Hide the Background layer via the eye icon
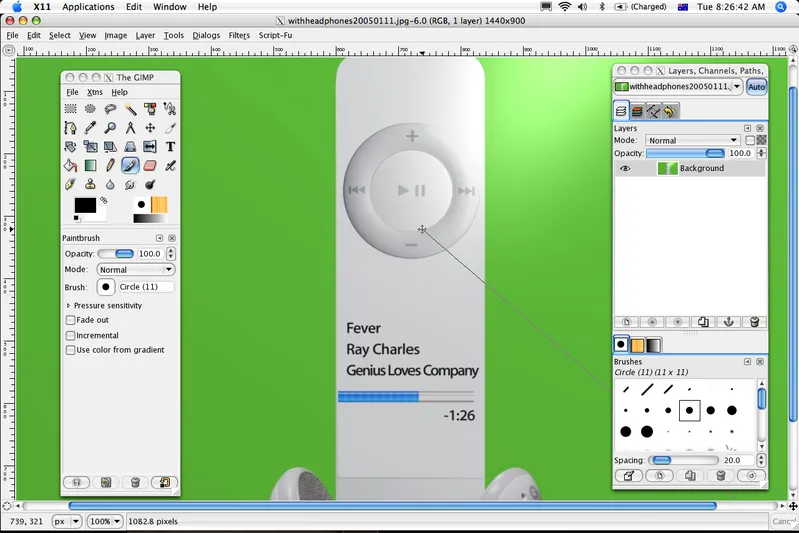 [625, 168]
